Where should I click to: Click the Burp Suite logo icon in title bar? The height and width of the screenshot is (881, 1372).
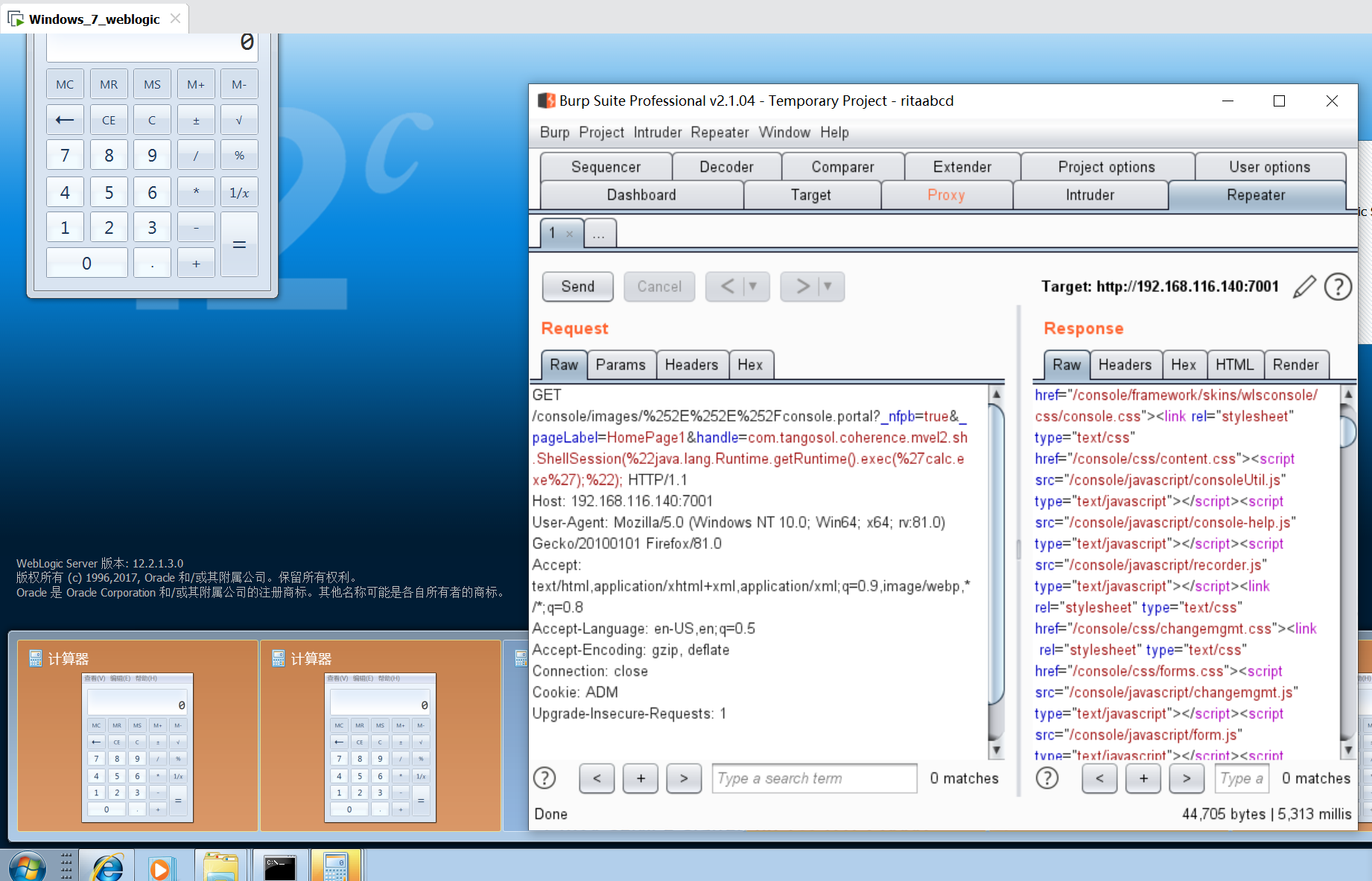point(547,101)
